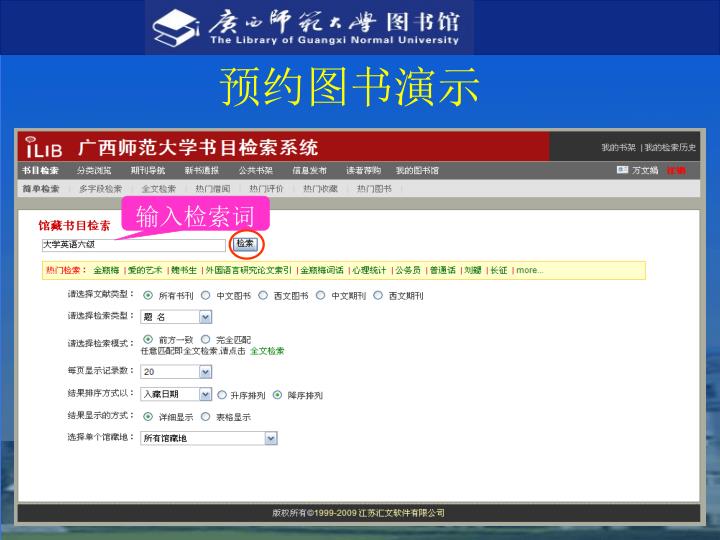Image resolution: width=720 pixels, height=540 pixels.
Task: Switch to the 简单检索 sub-tab
Action: coord(41,189)
